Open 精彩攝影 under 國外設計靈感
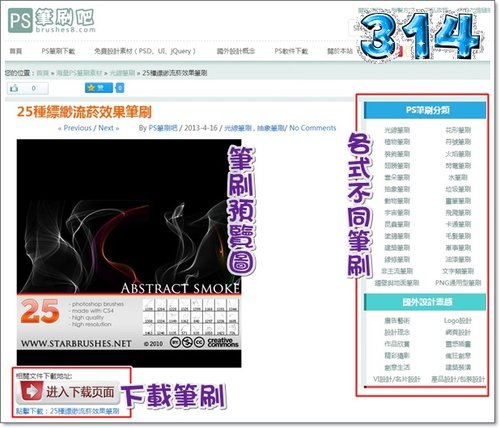Viewport: 500px width, 428px height. coord(397,356)
